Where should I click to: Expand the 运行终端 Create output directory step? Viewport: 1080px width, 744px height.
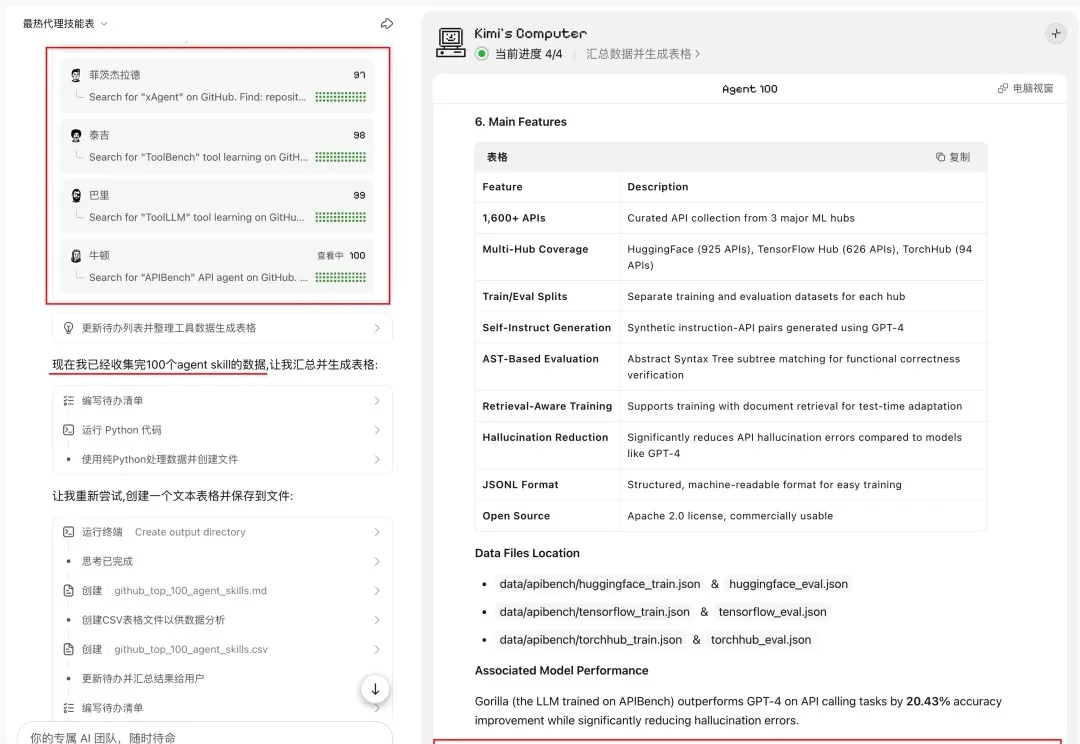221,532
